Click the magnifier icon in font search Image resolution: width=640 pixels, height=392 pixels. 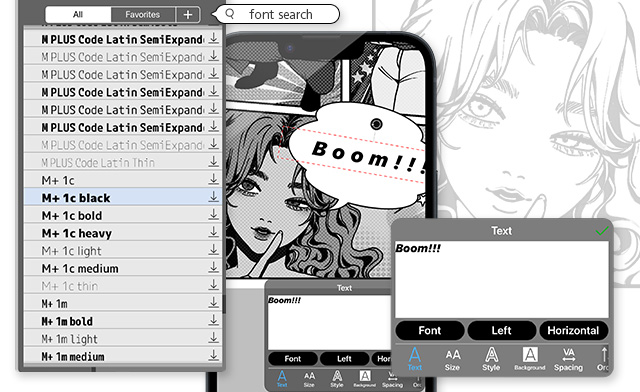(230, 14)
